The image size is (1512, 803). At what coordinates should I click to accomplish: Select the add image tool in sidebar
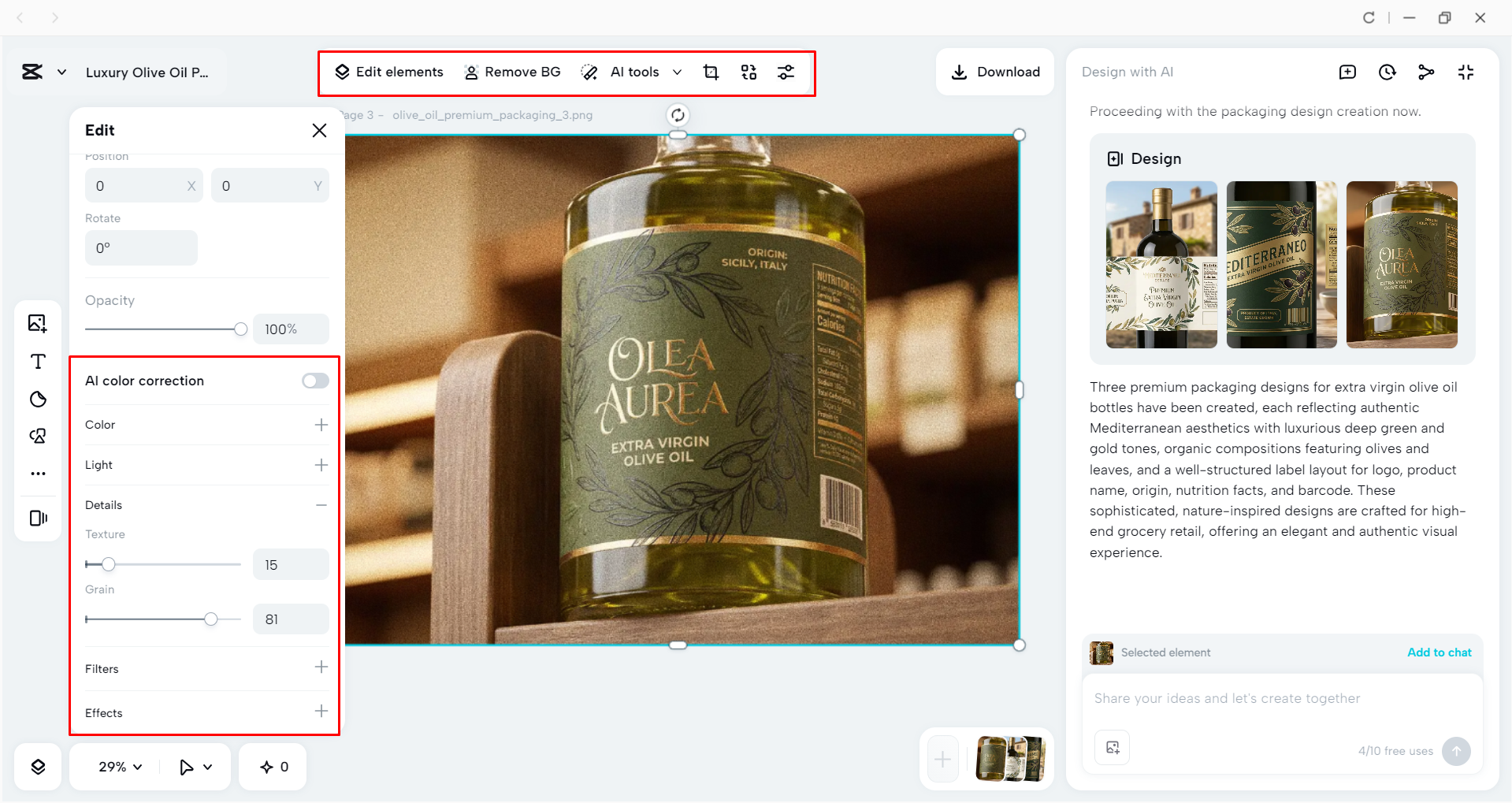[38, 324]
